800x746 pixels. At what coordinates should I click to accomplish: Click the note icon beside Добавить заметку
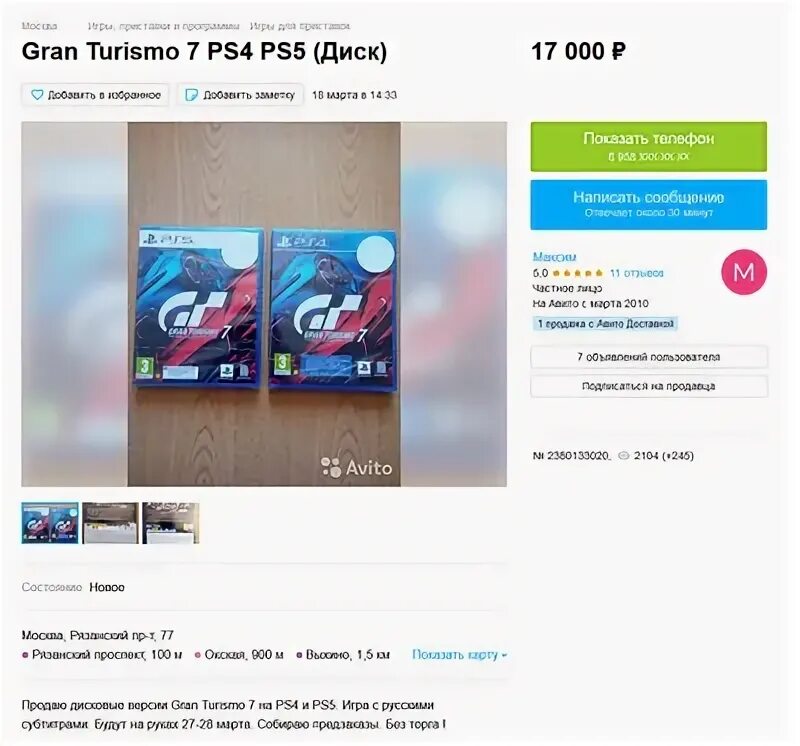(191, 95)
